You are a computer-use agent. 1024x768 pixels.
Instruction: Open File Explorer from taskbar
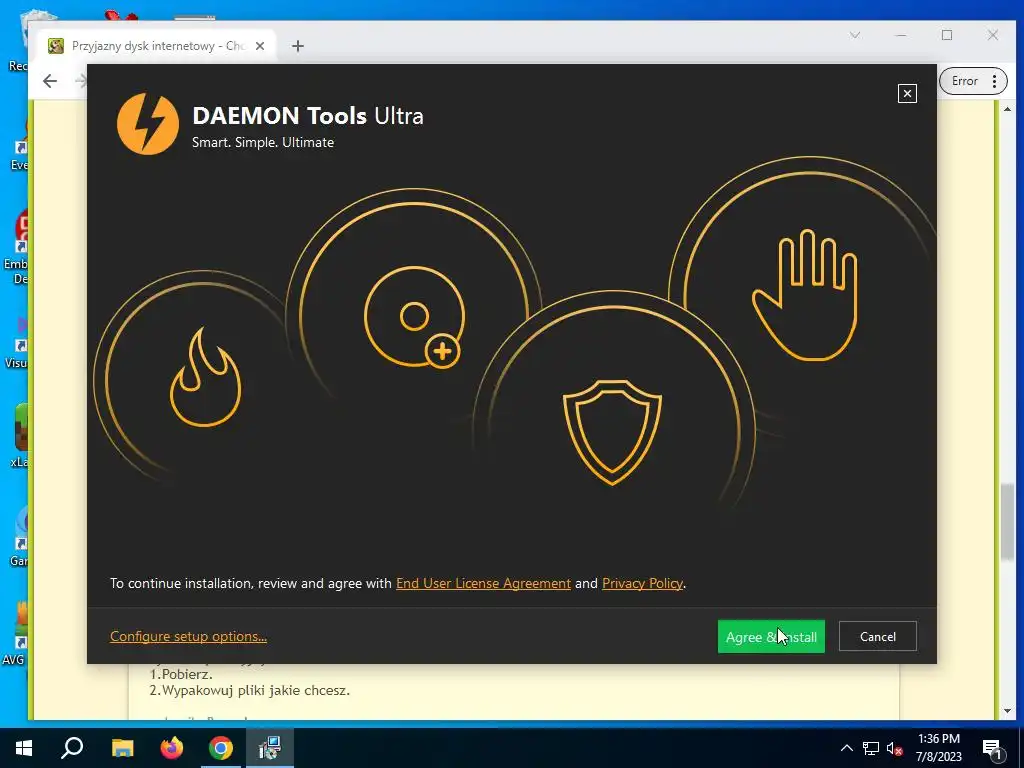click(x=122, y=748)
